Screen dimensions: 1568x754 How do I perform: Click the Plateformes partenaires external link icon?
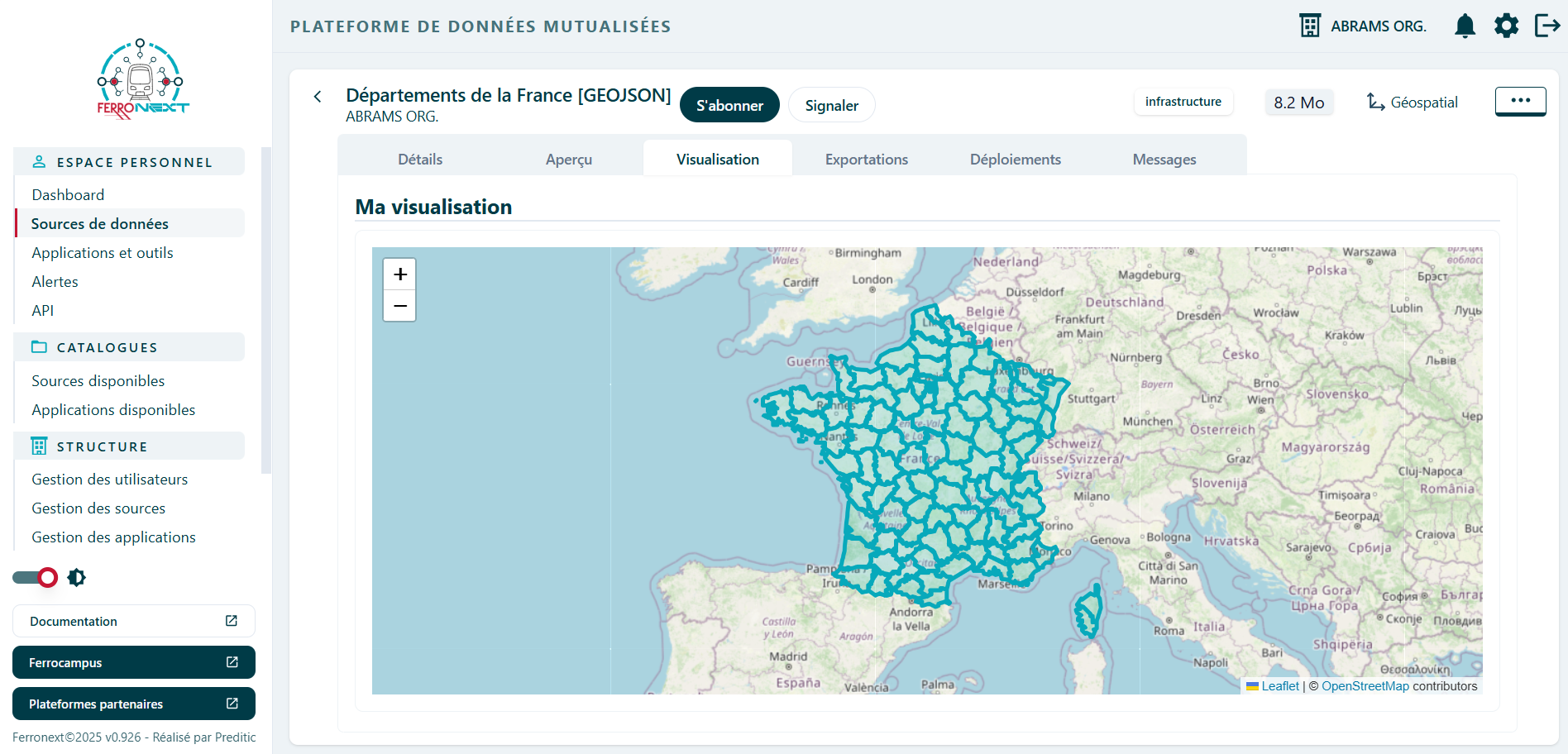click(x=232, y=704)
